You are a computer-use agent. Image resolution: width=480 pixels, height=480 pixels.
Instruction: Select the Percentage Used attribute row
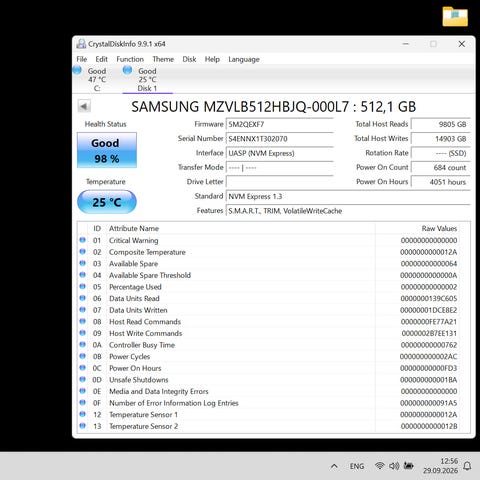coord(274,287)
